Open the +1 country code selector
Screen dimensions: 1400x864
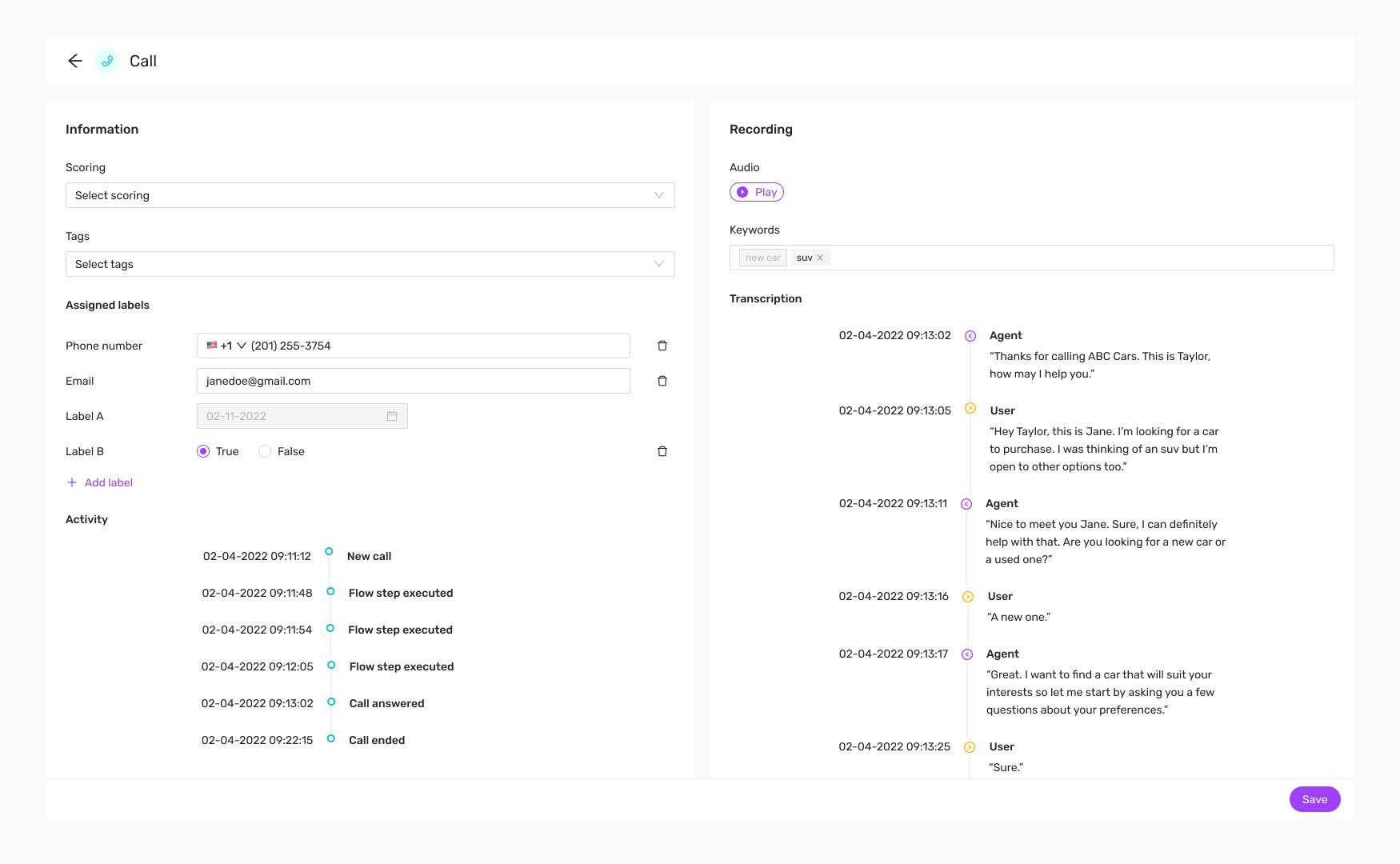coord(227,346)
